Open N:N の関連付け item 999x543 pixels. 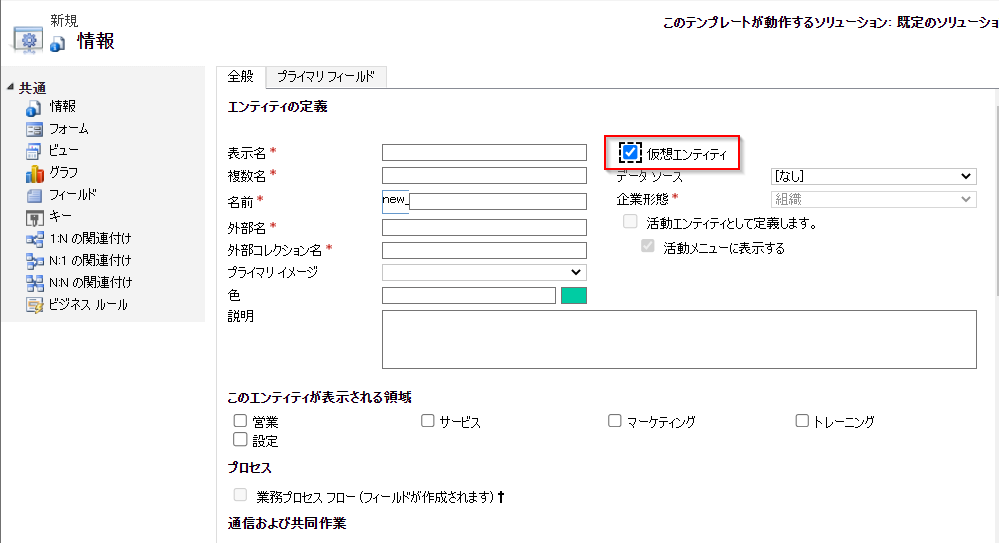point(90,282)
